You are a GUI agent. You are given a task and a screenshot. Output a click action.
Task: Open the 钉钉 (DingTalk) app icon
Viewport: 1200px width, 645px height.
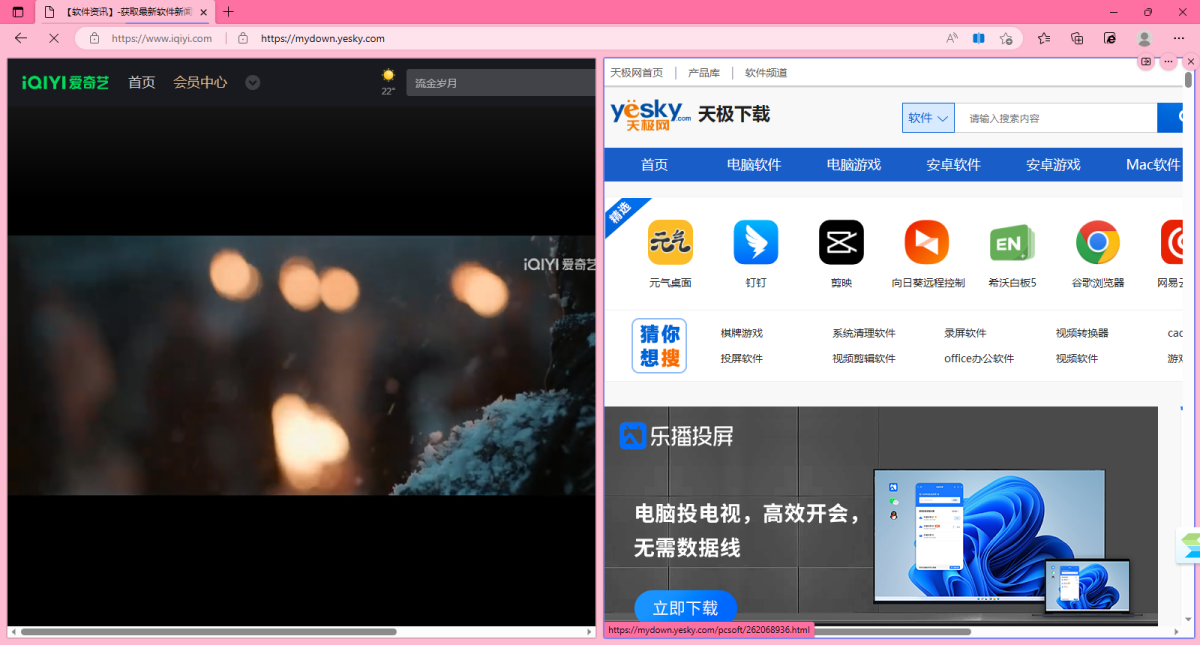pyautogui.click(x=755, y=242)
